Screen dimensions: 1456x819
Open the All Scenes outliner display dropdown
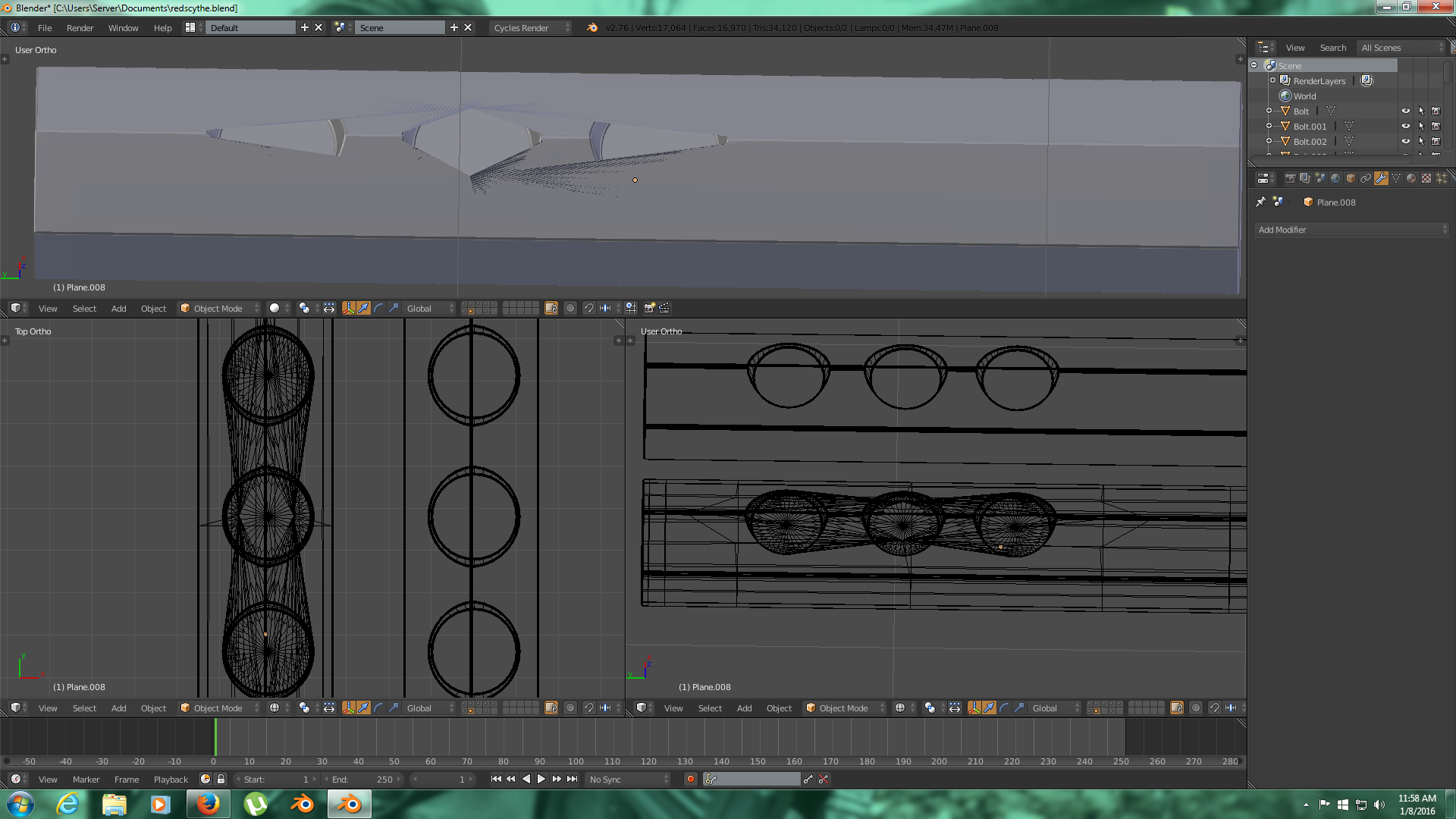point(1402,47)
